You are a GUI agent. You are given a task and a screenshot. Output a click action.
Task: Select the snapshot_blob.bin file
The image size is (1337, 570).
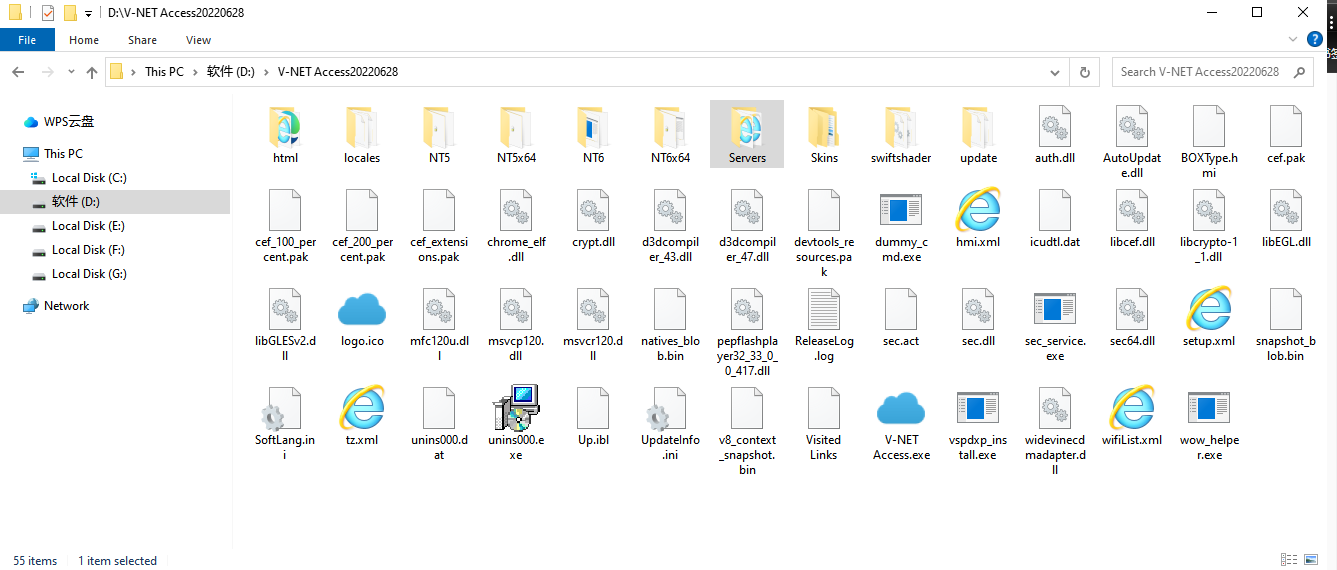(1286, 325)
